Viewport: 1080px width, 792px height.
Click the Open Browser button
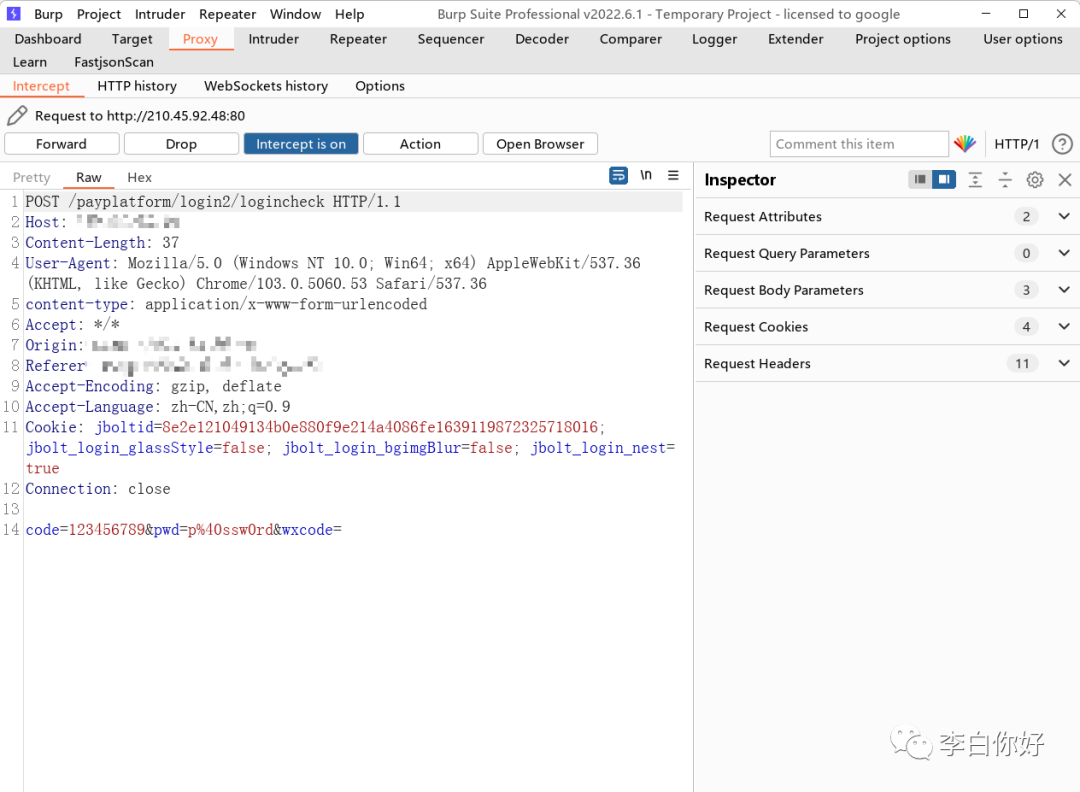pyautogui.click(x=540, y=144)
